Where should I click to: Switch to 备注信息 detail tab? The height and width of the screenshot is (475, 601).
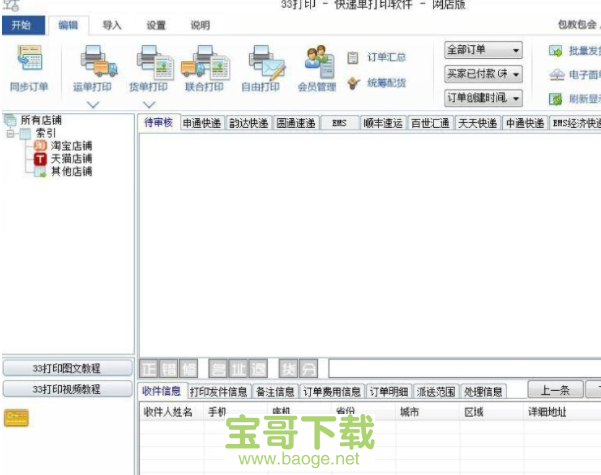pyautogui.click(x=275, y=392)
